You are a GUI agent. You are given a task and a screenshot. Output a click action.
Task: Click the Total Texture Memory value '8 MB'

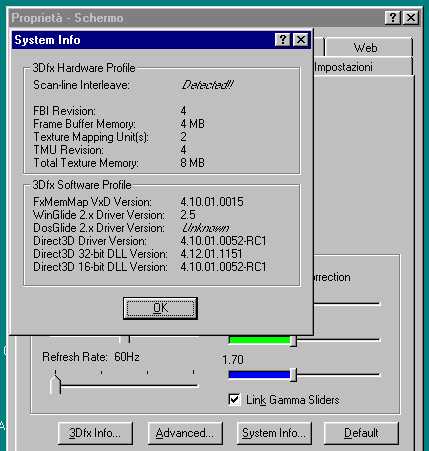click(x=192, y=163)
